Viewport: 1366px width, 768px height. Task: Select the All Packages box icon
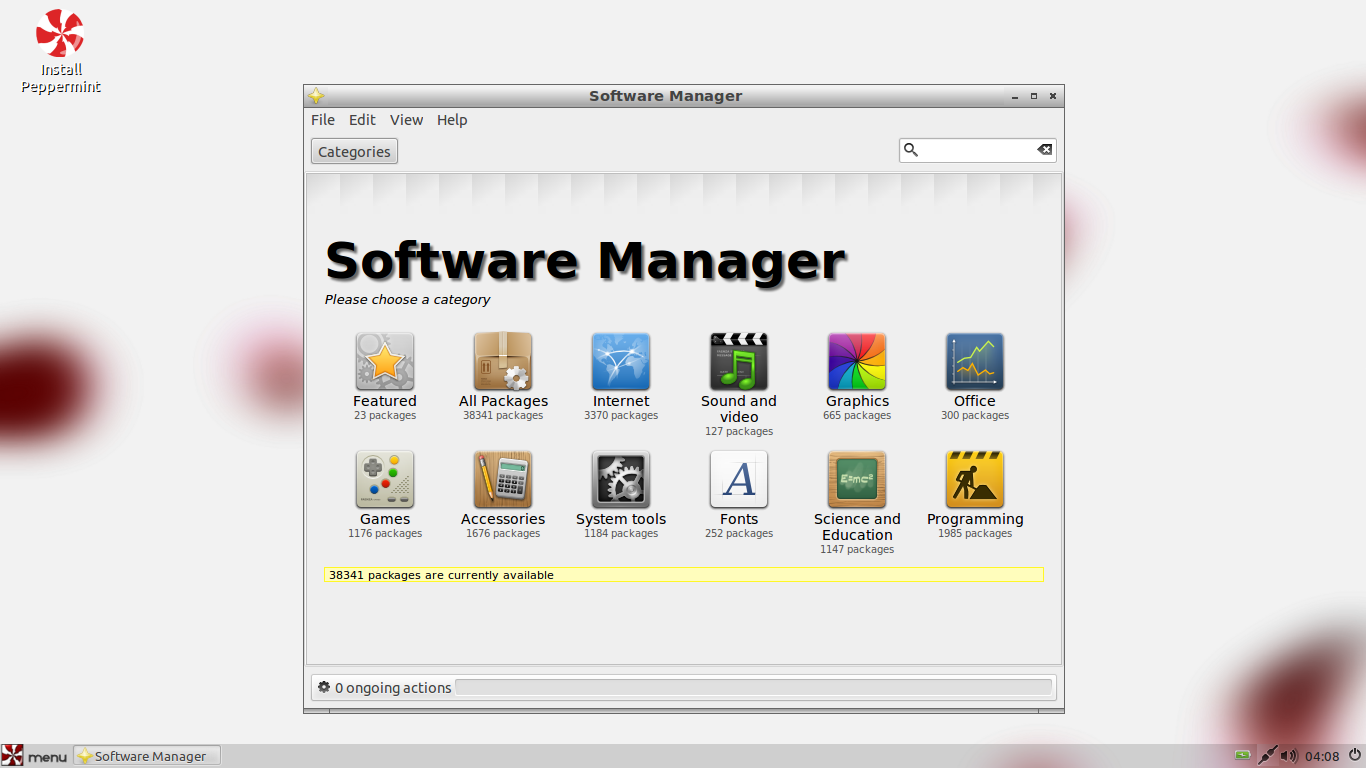[503, 361]
